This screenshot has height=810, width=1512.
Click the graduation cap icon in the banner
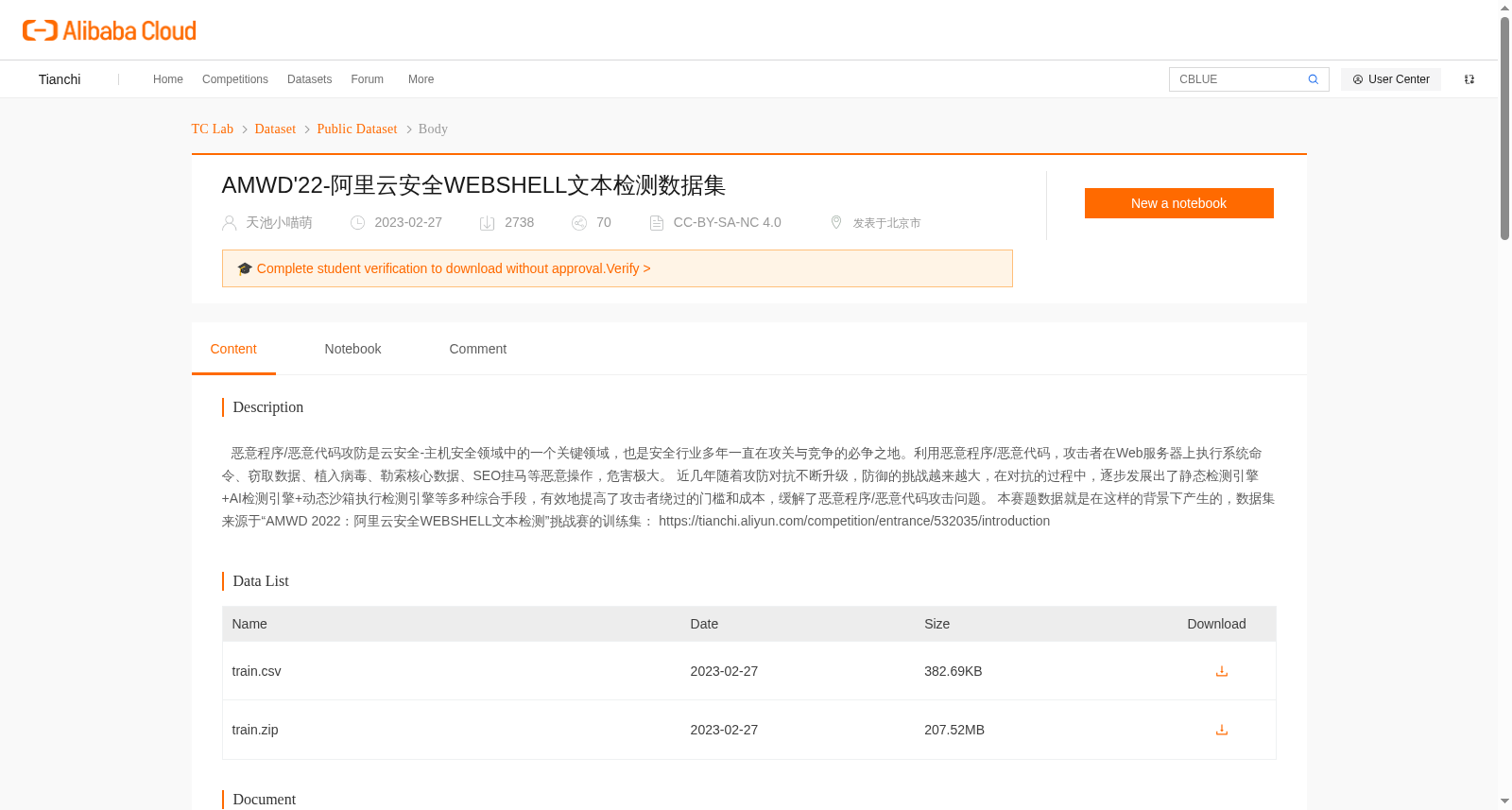tap(245, 268)
